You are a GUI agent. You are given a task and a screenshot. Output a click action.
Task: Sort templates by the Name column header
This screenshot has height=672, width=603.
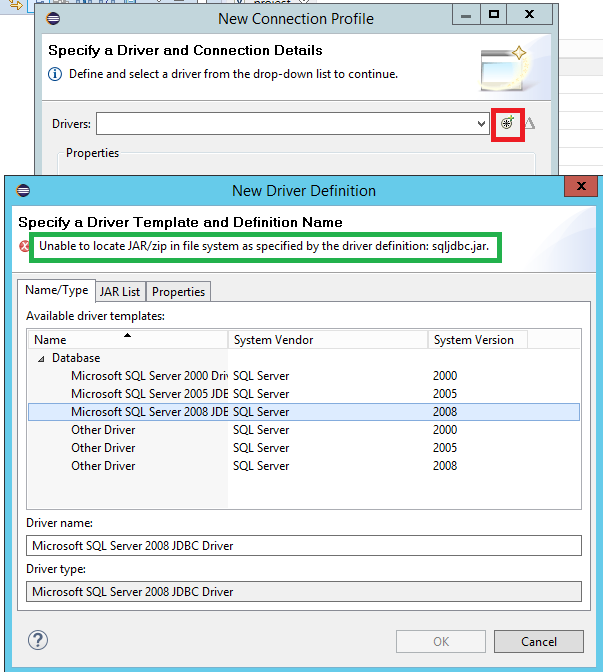(x=127, y=340)
